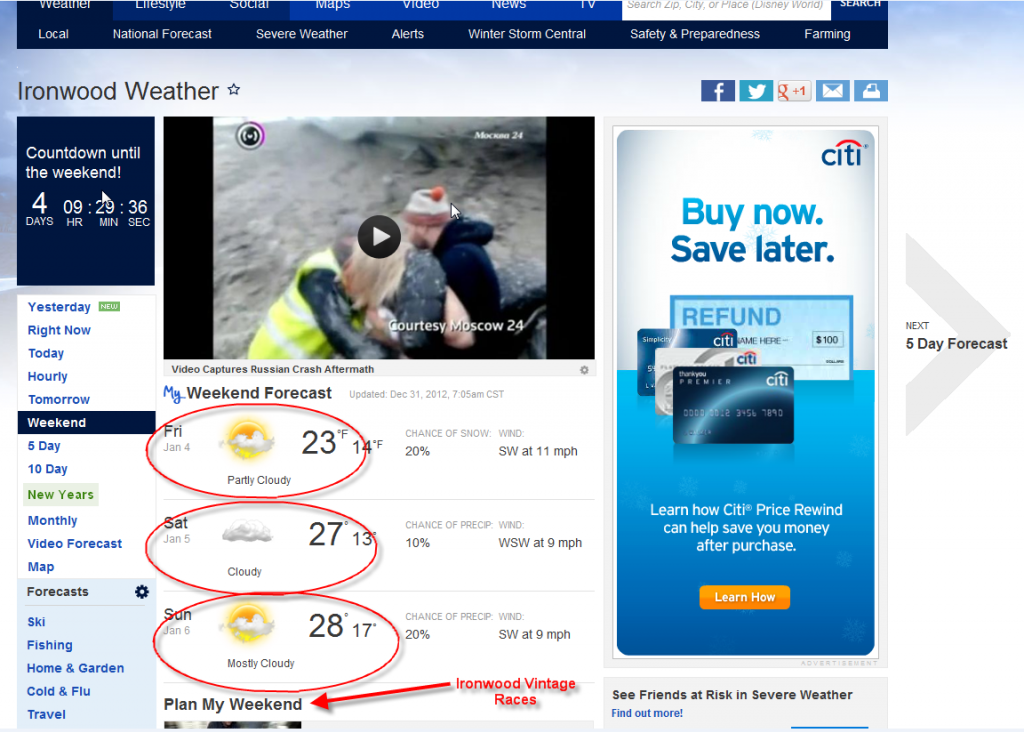Image resolution: width=1024 pixels, height=732 pixels.
Task: Click New Years highlighted sidebar link
Action: [61, 494]
